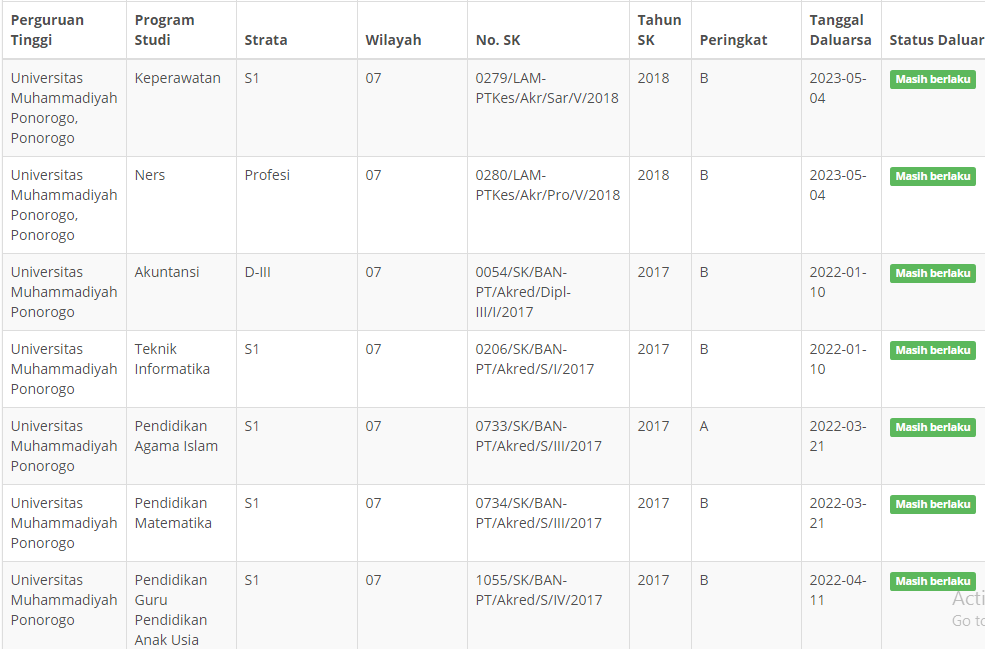
Task: Click the peringkat A cell
Action: point(704,426)
